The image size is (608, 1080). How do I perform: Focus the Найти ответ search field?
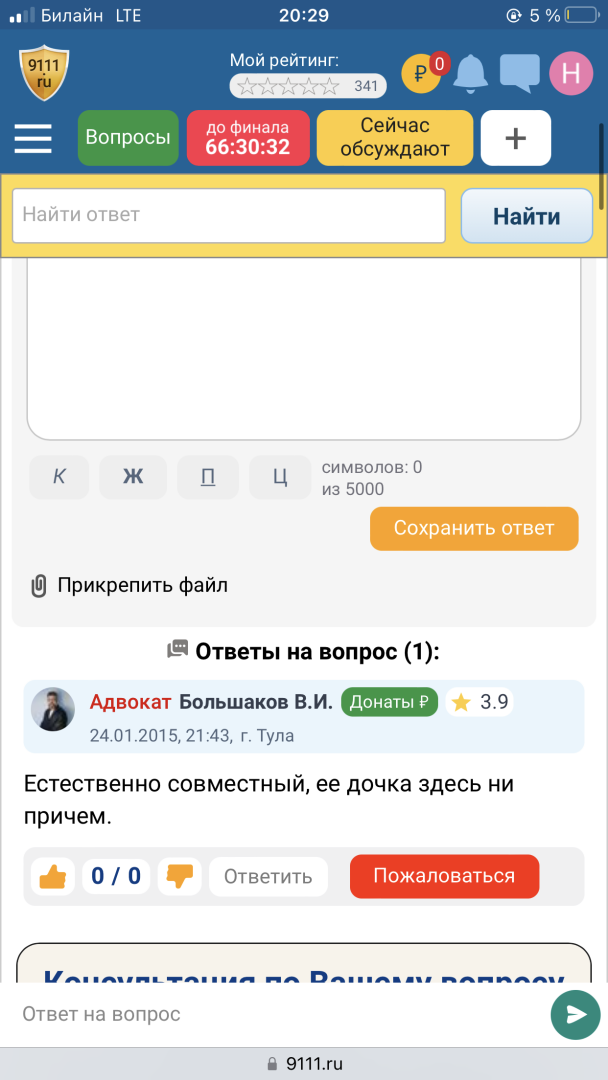229,215
